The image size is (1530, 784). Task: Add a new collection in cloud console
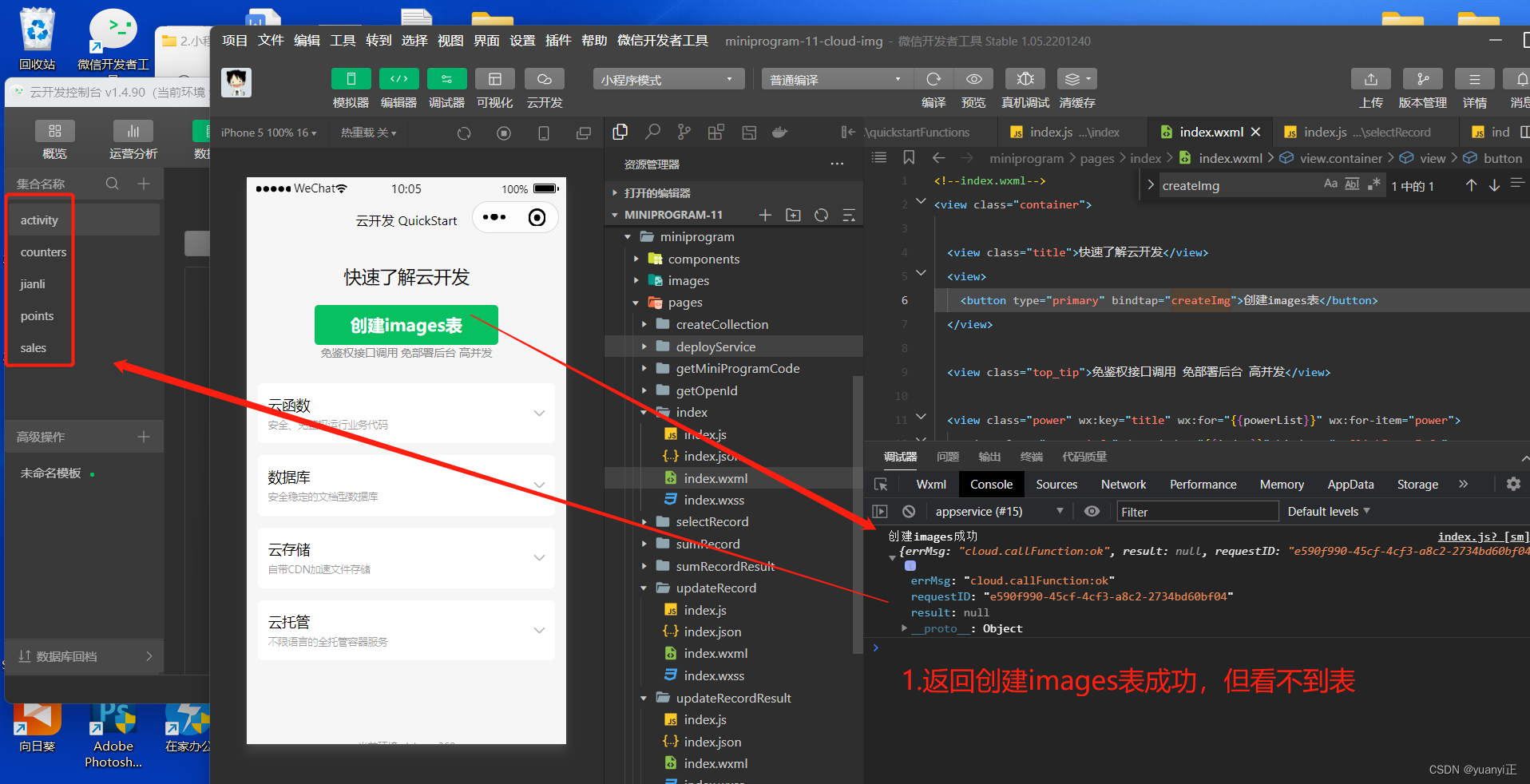144,184
